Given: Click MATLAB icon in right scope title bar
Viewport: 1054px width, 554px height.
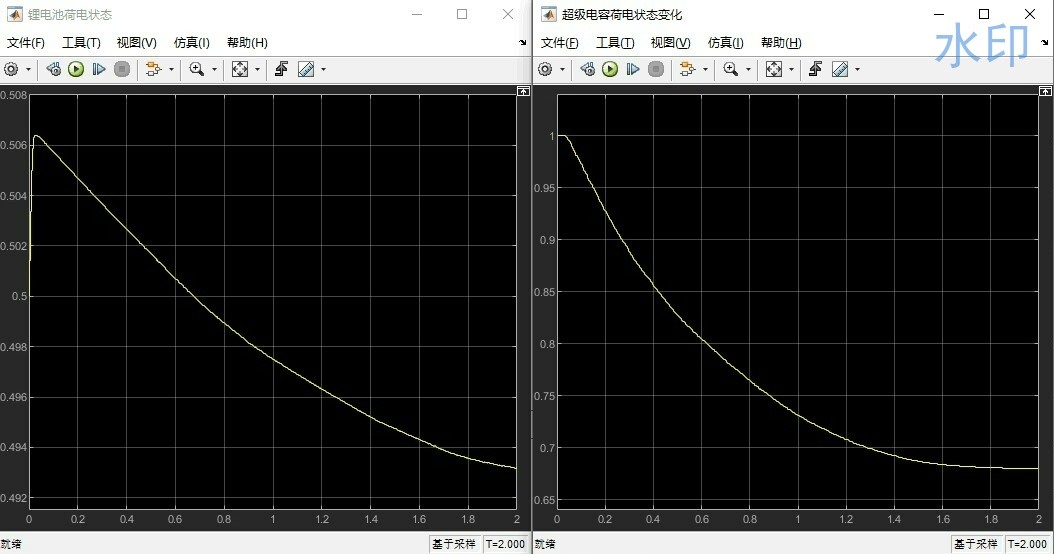Looking at the screenshot, I should coord(549,14).
